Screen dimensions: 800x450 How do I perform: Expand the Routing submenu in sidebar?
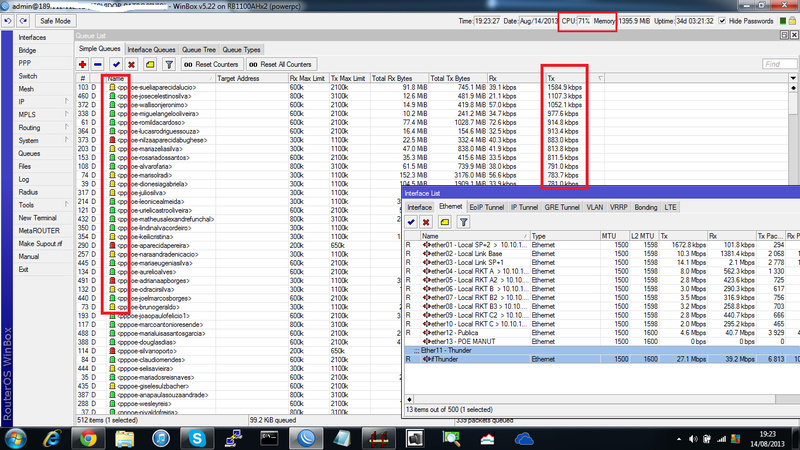click(67, 128)
